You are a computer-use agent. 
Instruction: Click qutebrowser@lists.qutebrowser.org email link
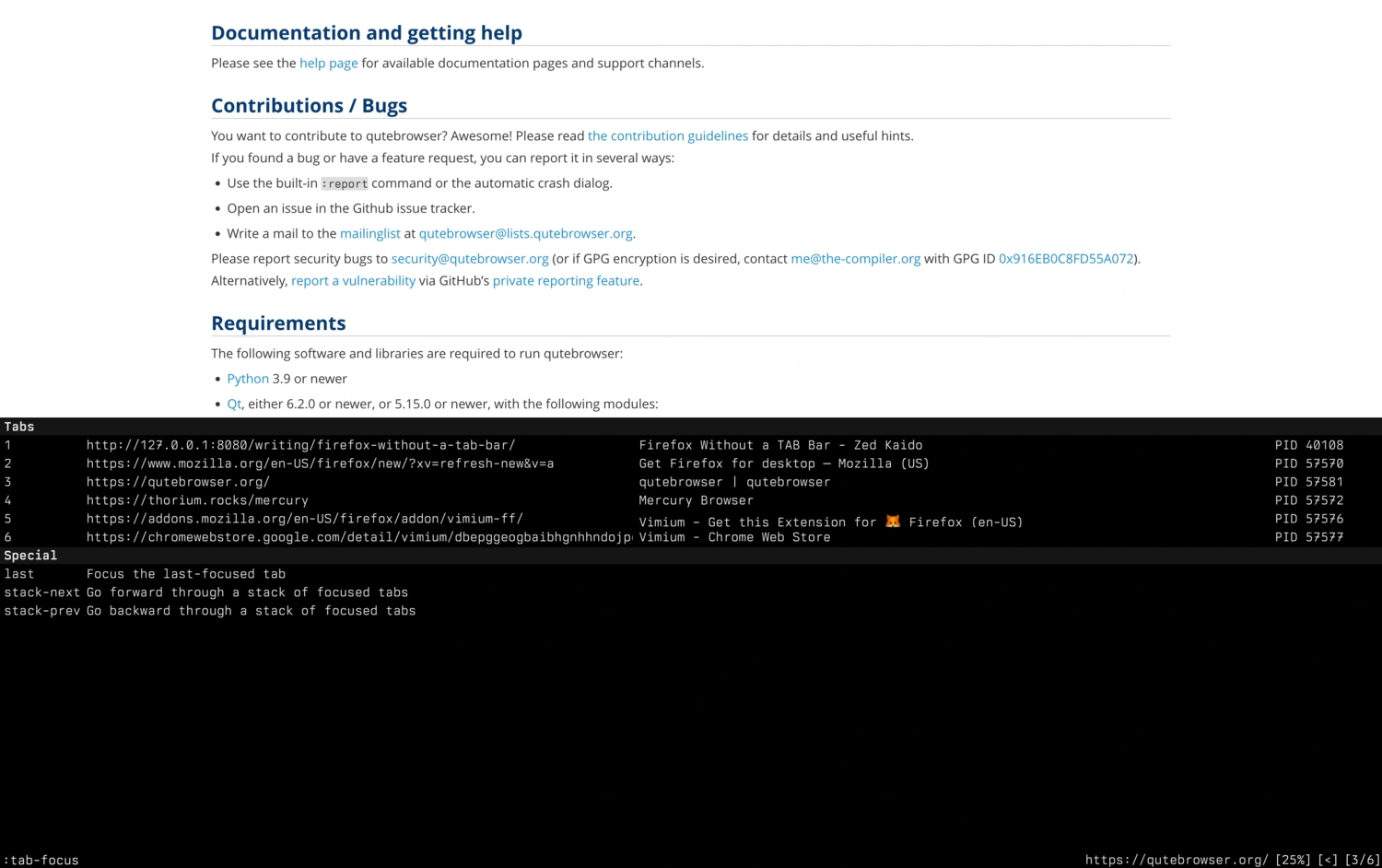point(525,233)
